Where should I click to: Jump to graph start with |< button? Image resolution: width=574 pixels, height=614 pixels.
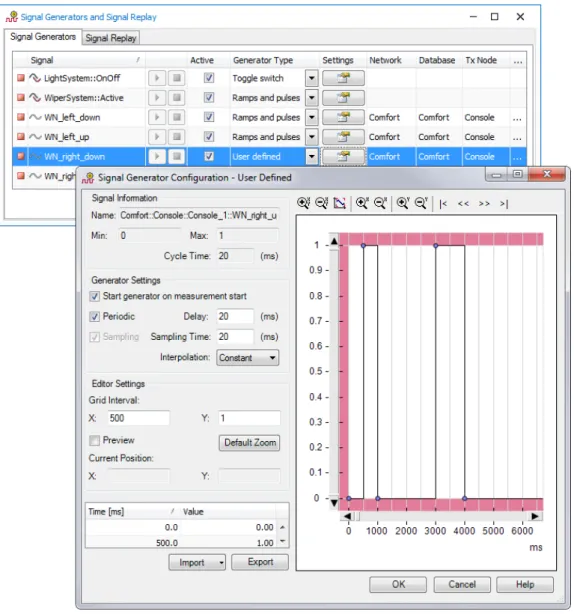click(443, 204)
